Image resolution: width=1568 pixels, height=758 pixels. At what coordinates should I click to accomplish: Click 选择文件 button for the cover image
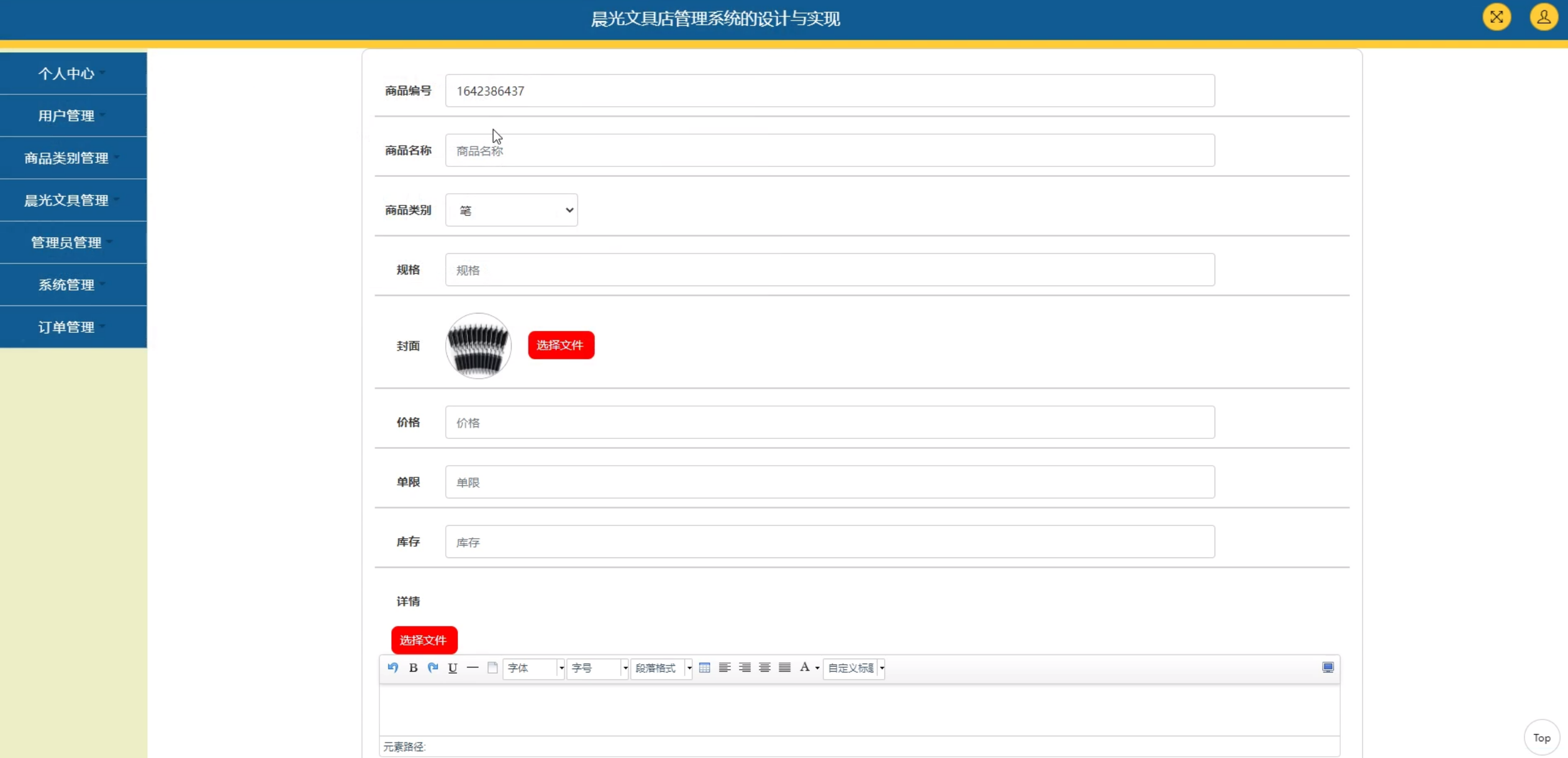pos(561,345)
